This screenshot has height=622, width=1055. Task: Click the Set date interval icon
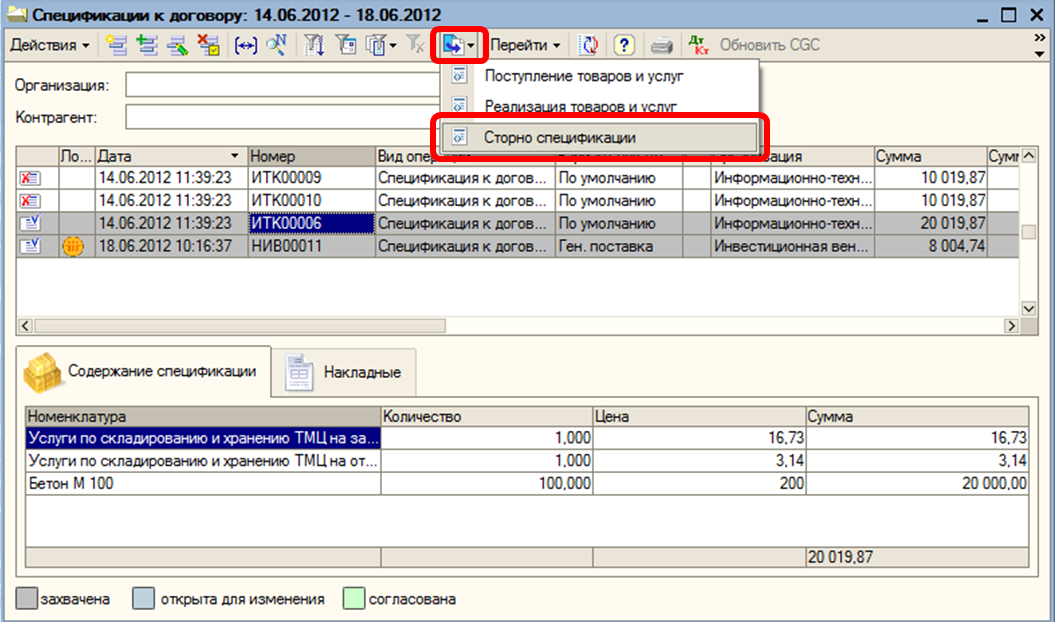246,46
